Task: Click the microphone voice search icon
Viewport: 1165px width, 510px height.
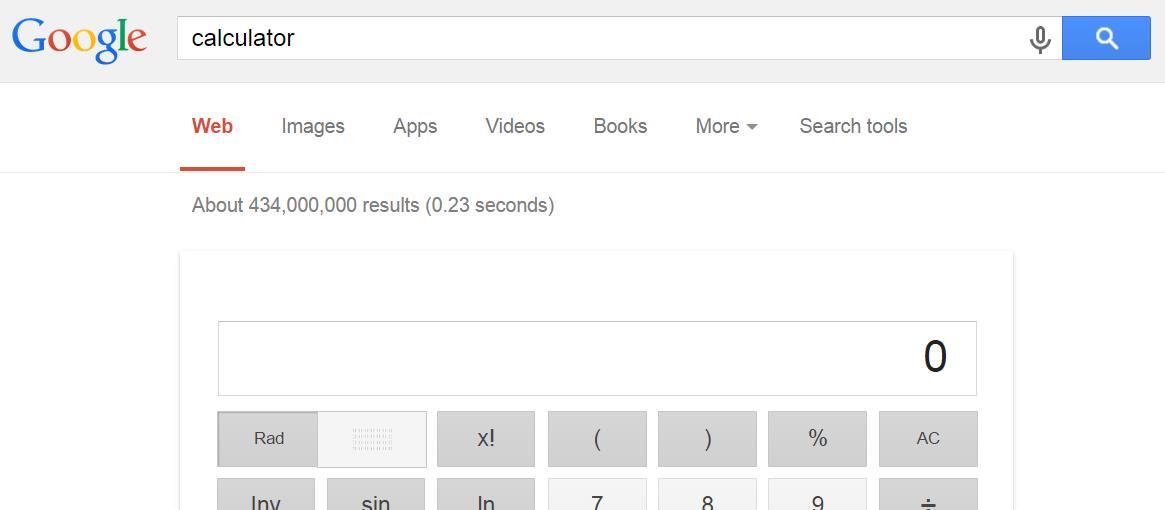Action: [x=1040, y=39]
